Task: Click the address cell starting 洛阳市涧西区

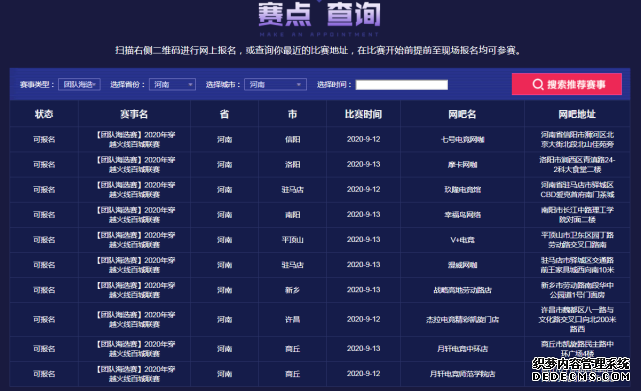Action: click(x=577, y=164)
